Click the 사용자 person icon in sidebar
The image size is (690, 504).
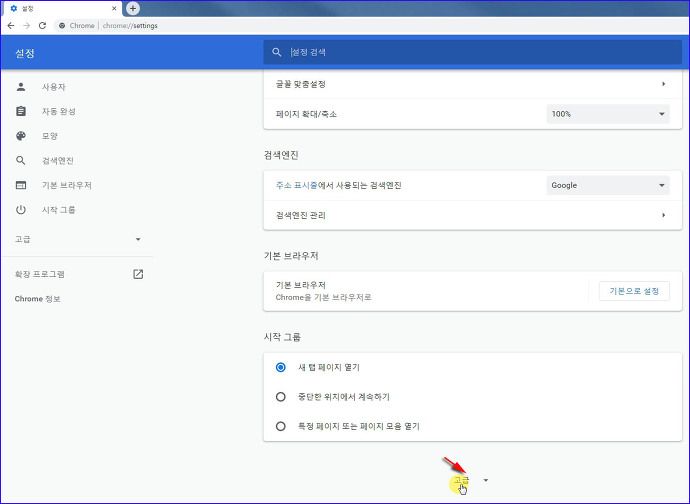21,87
